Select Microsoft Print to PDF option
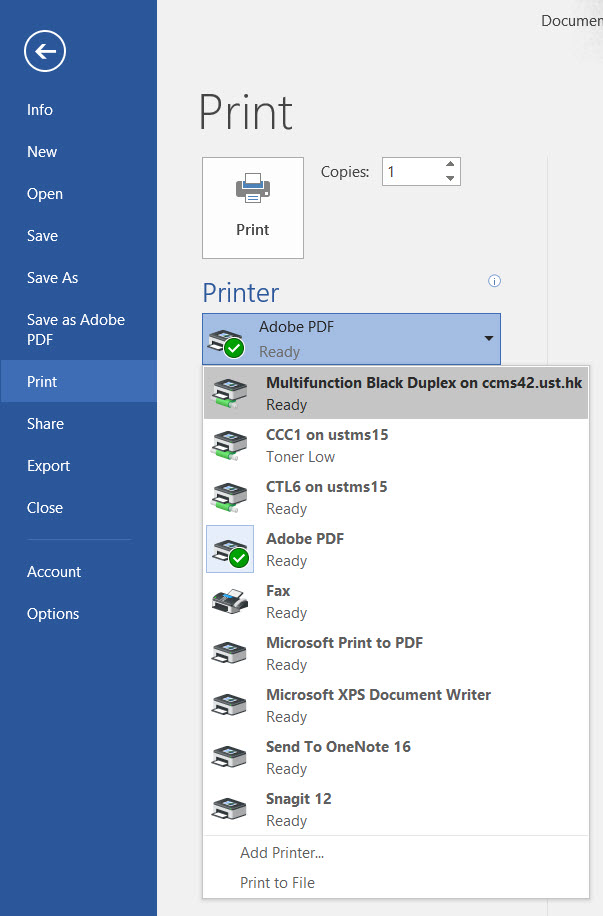This screenshot has height=916, width=603. coord(344,652)
